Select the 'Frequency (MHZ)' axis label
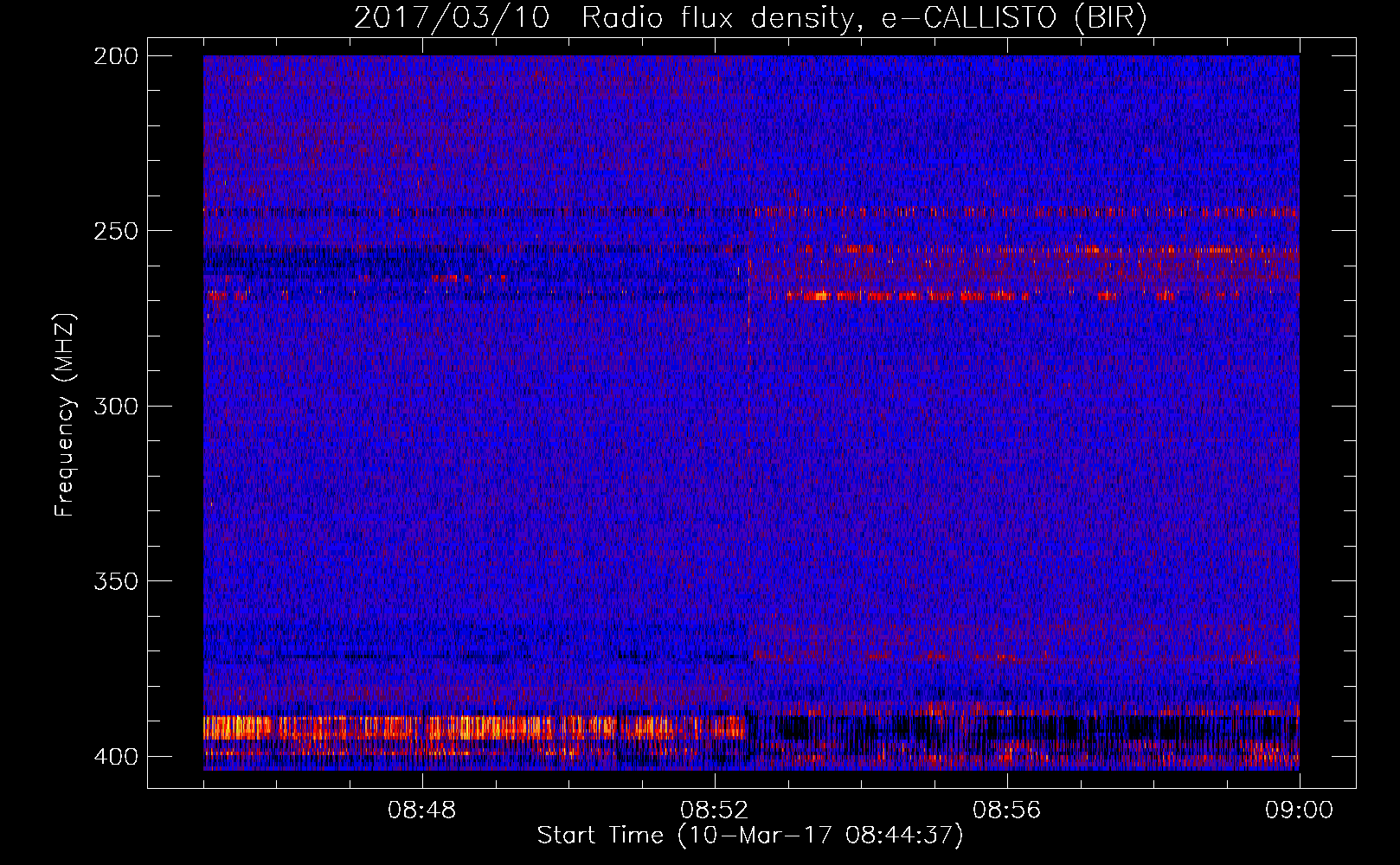 [65, 415]
